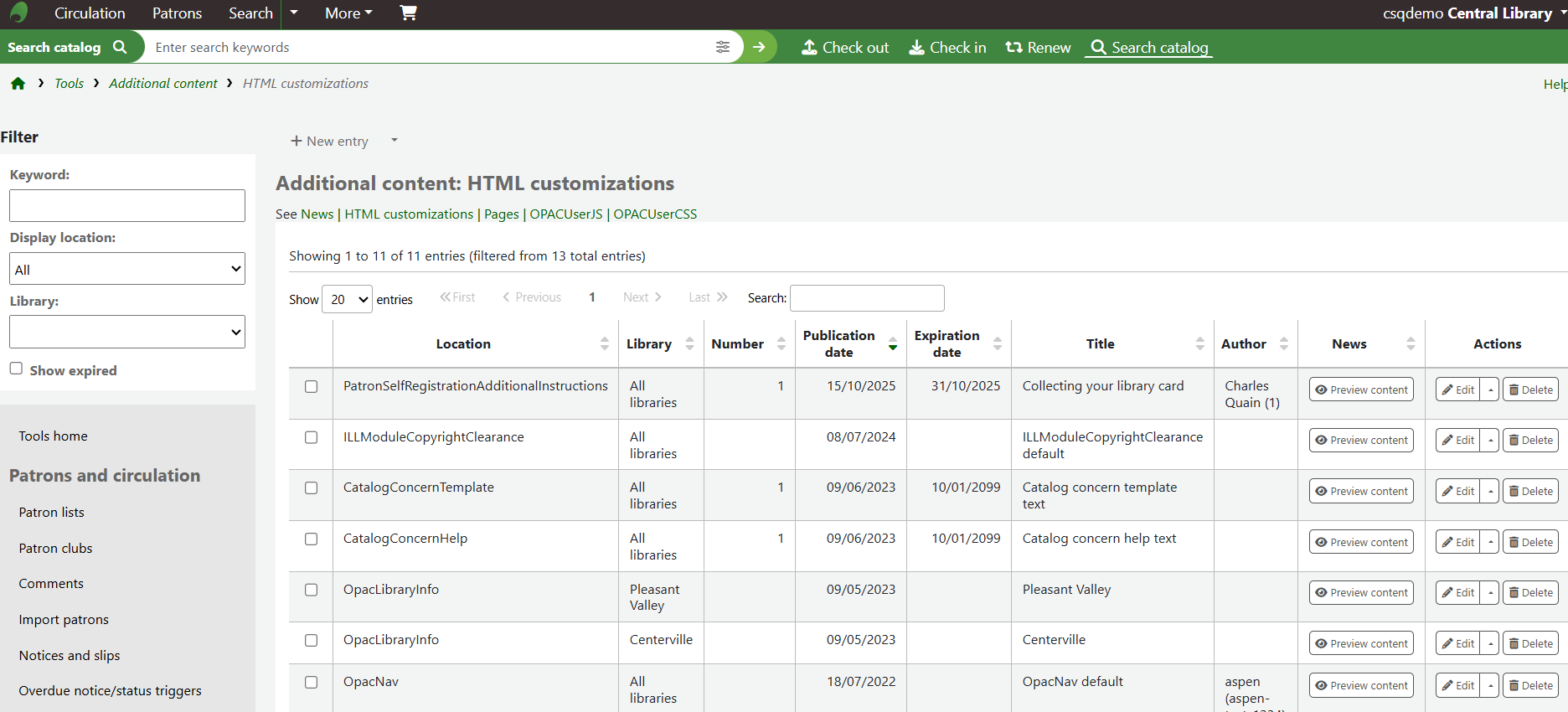Submit catalog search with arrow button
Screen dimensions: 1568x712
point(759,47)
